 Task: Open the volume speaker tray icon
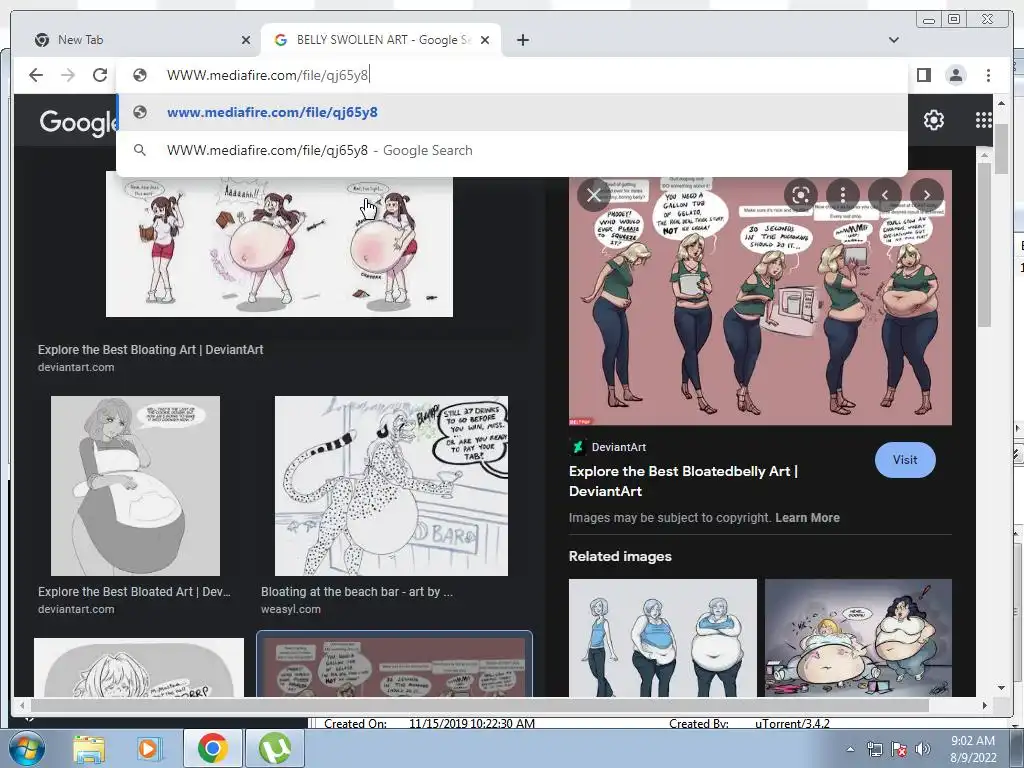click(923, 749)
